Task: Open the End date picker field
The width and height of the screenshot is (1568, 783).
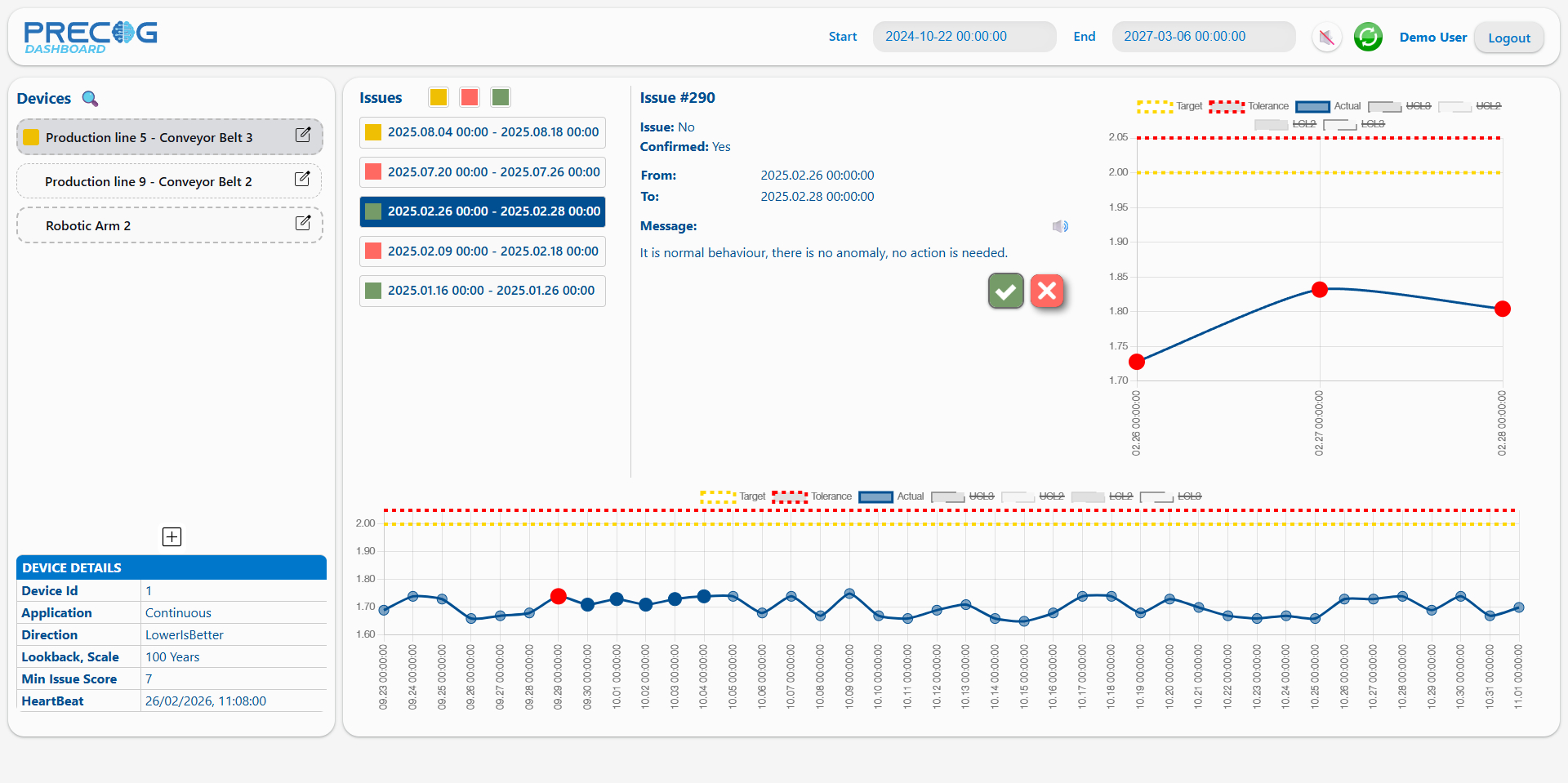Action: click(x=1203, y=37)
